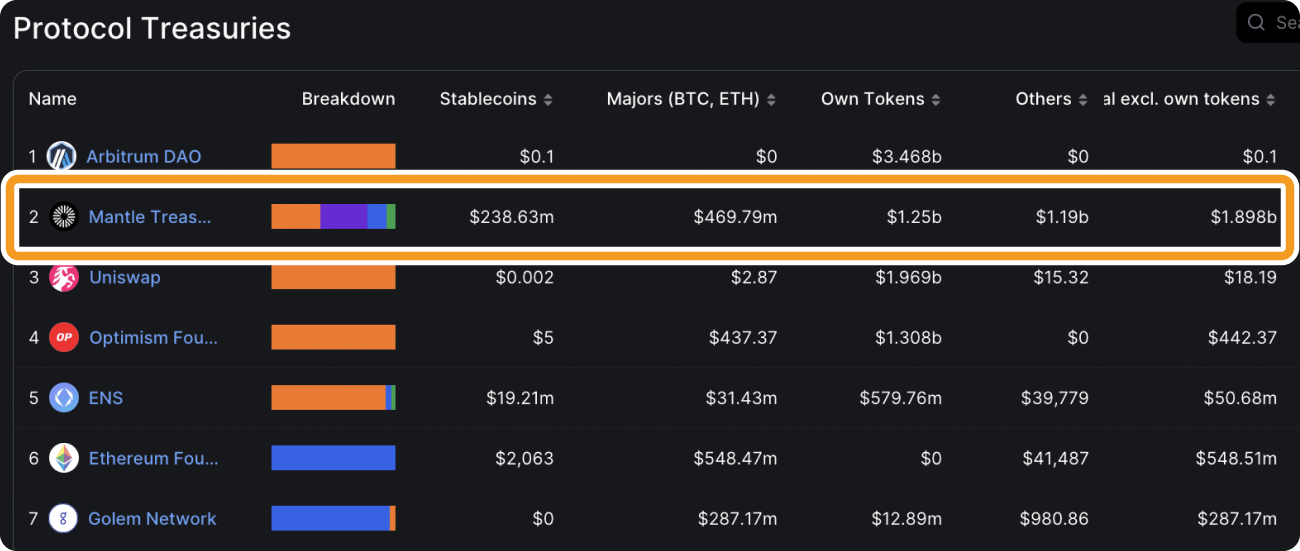Click the $980.86 others value
This screenshot has width=1300, height=551.
point(1054,519)
